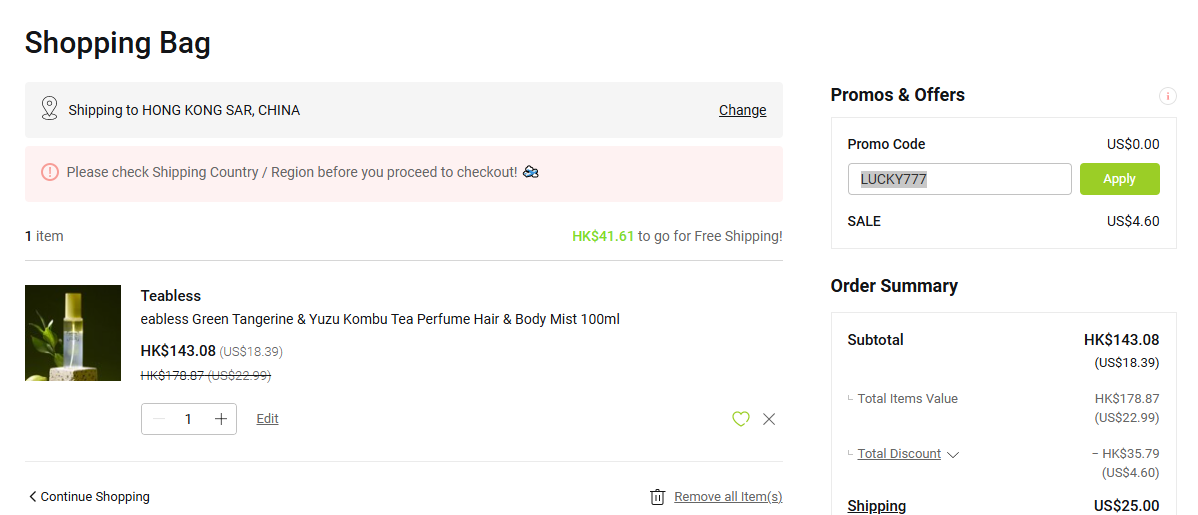
Task: Open the Total Discount breakdown link
Action: pyautogui.click(x=898, y=454)
